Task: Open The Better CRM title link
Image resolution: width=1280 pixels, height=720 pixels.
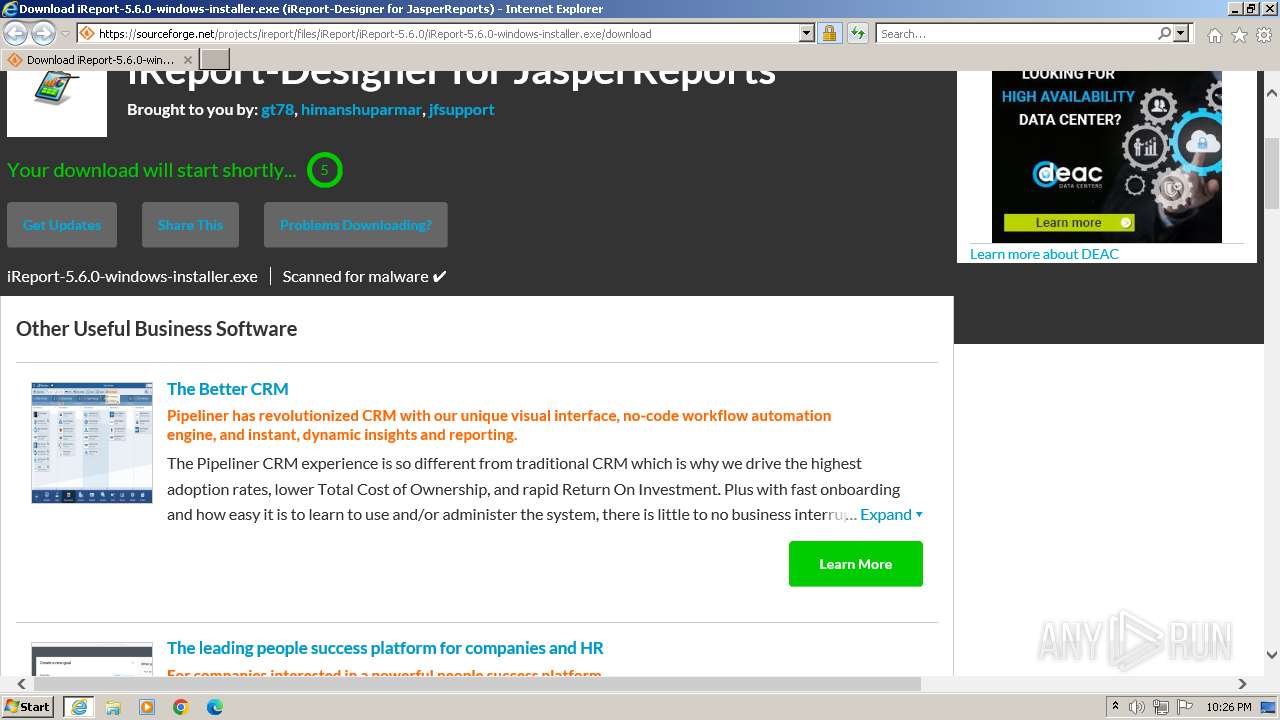Action: [227, 389]
